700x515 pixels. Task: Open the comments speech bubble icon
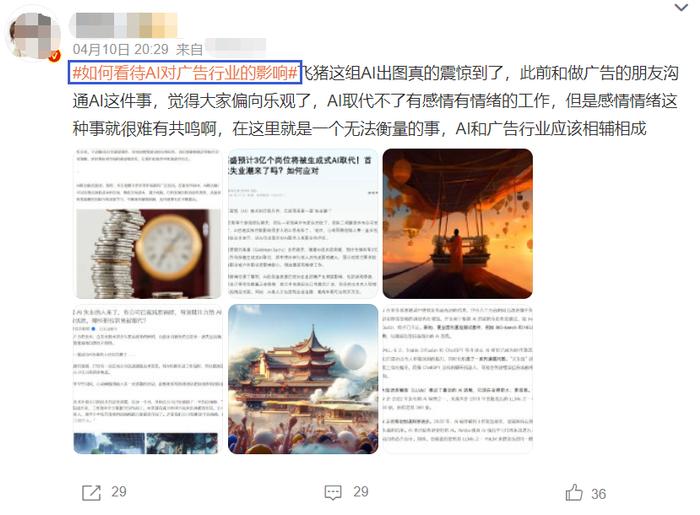coord(333,493)
